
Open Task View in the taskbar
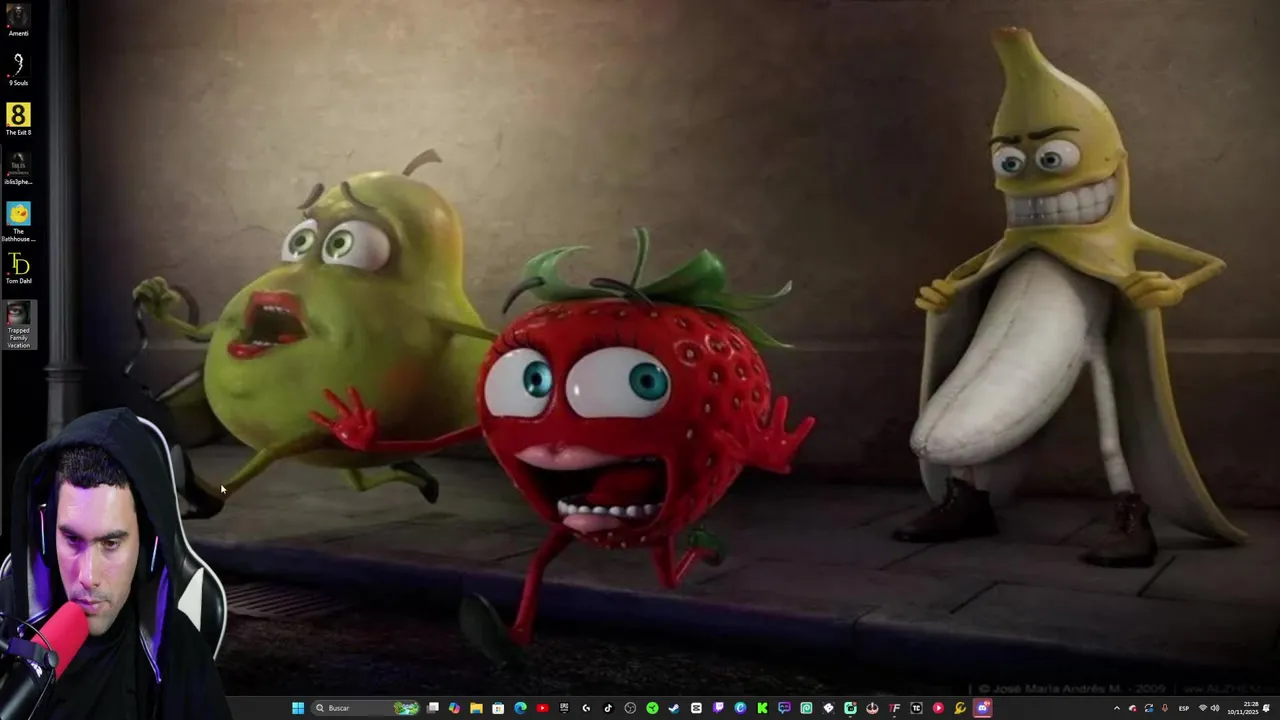[x=433, y=708]
